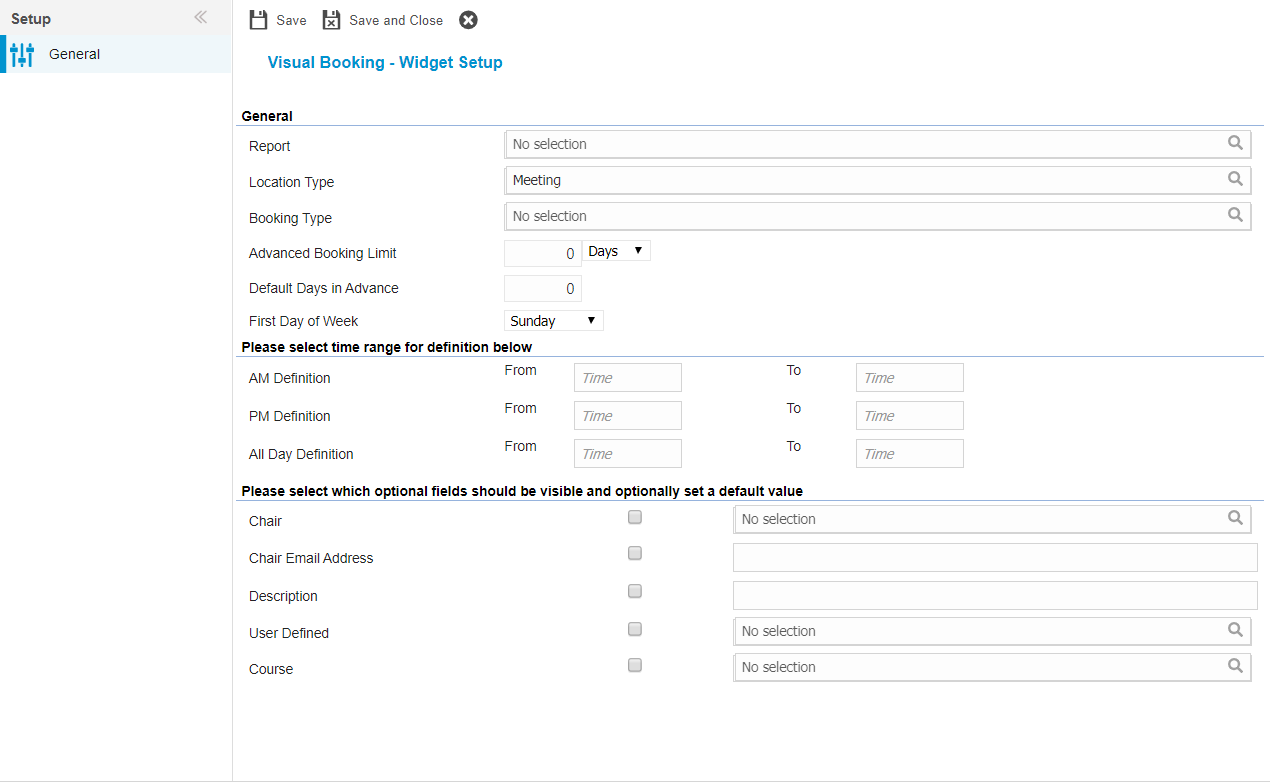
Task: Open the Days unit dropdown
Action: tap(616, 252)
